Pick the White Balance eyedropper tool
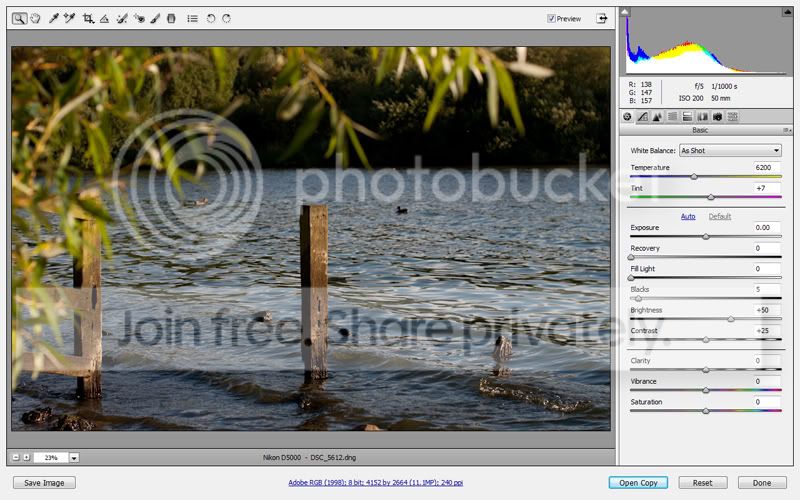Viewport: 800px width, 500px height. coord(54,18)
